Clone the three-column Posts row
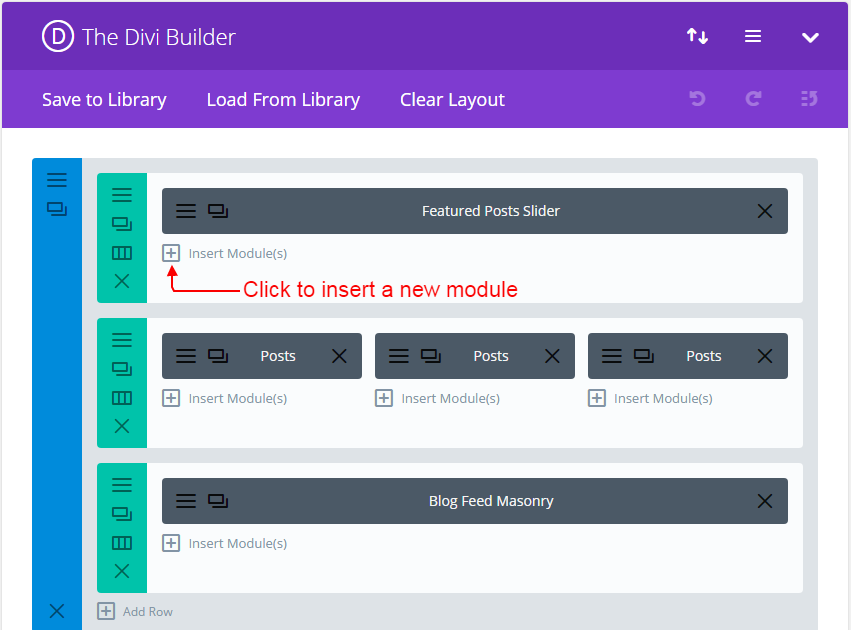Screen dimensions: 851x630 click(x=122, y=369)
